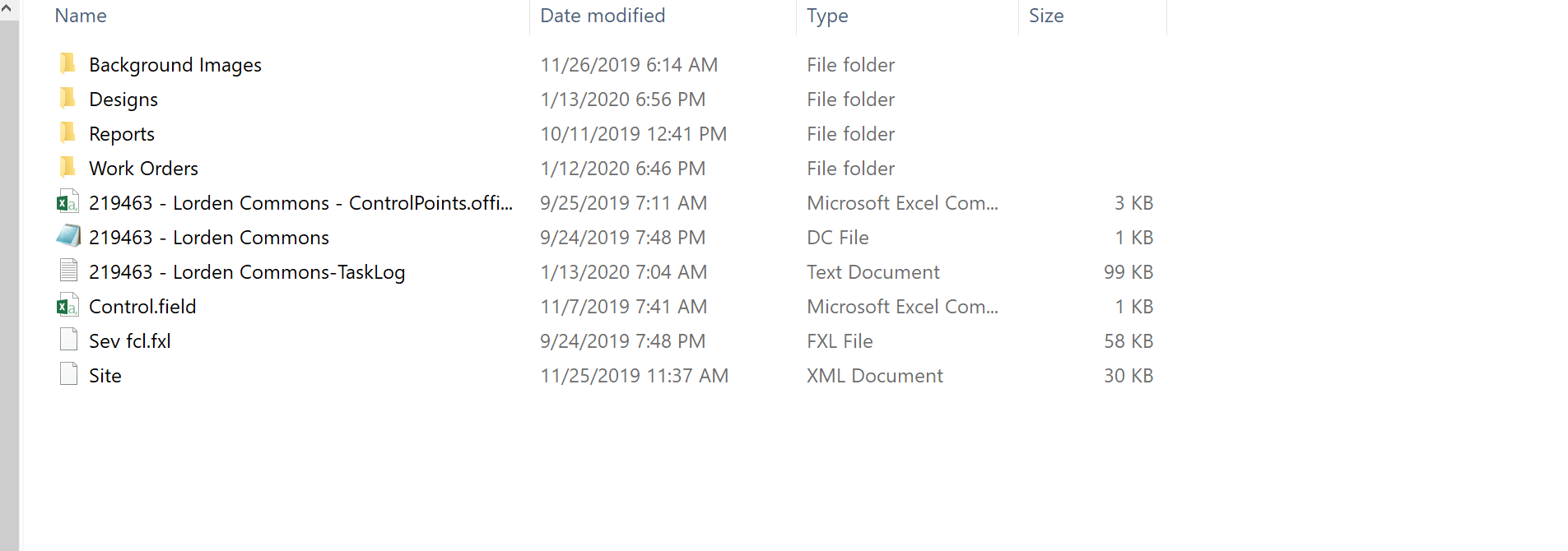This screenshot has height=551, width=1568.
Task: Click the DC File icon for 219463 - Lorden Commons
Action: 67,237
